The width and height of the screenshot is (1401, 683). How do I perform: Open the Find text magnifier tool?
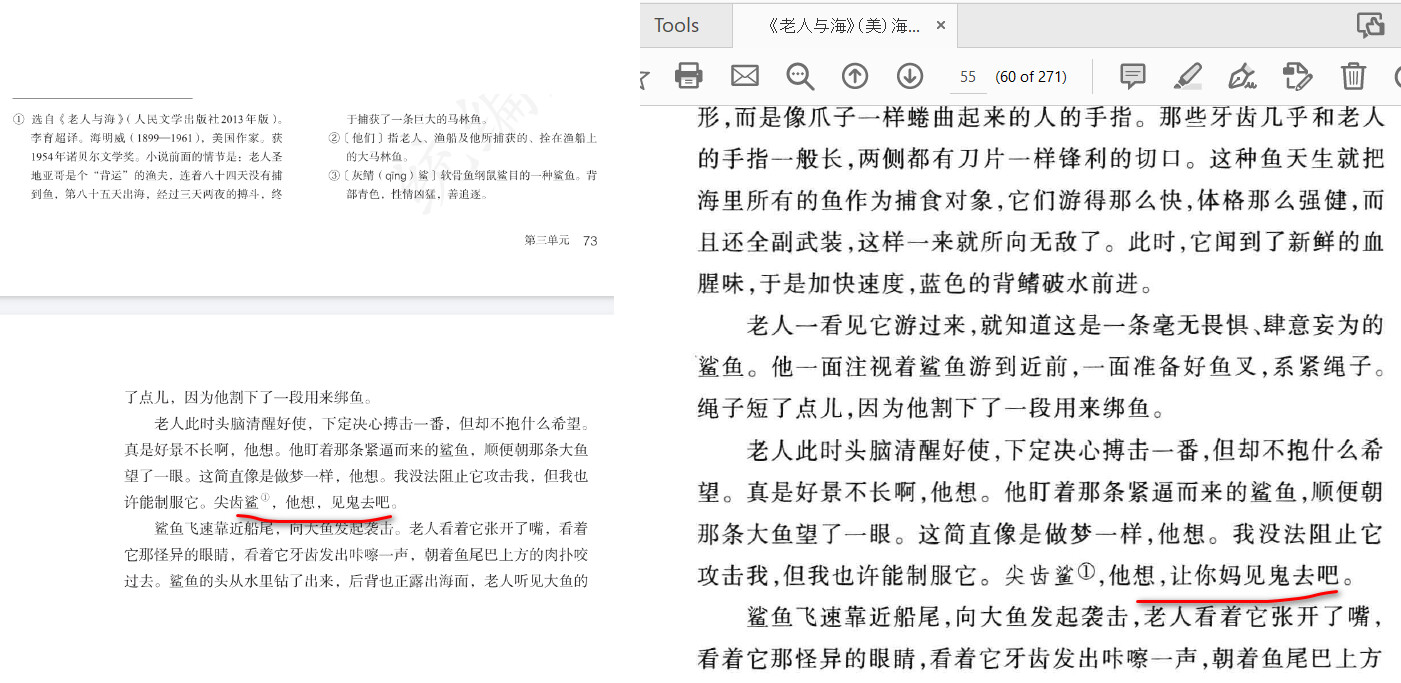[800, 76]
